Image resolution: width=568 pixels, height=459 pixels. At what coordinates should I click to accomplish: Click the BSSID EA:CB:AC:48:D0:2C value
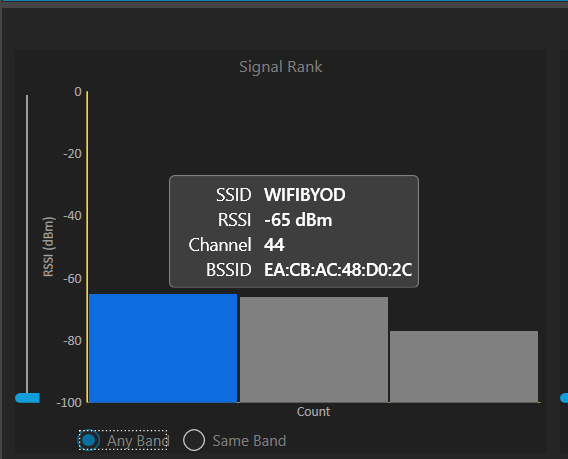click(x=338, y=270)
